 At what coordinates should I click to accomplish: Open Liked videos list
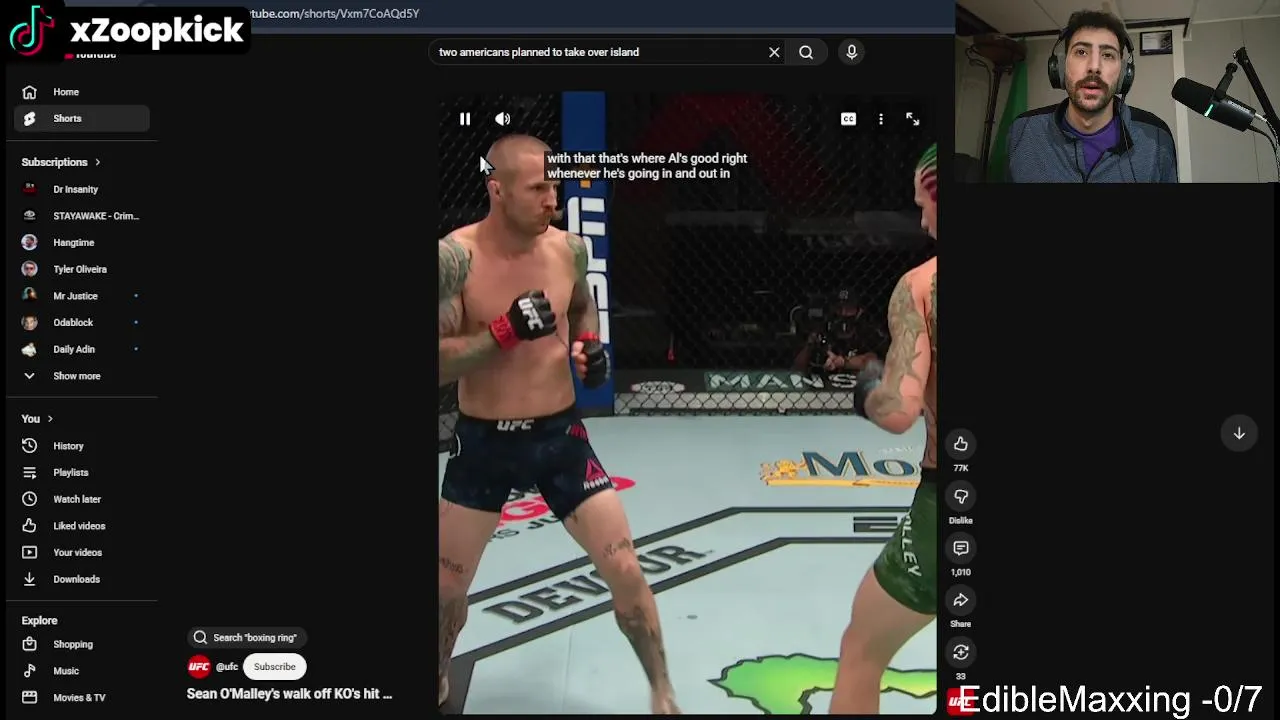click(x=82, y=526)
